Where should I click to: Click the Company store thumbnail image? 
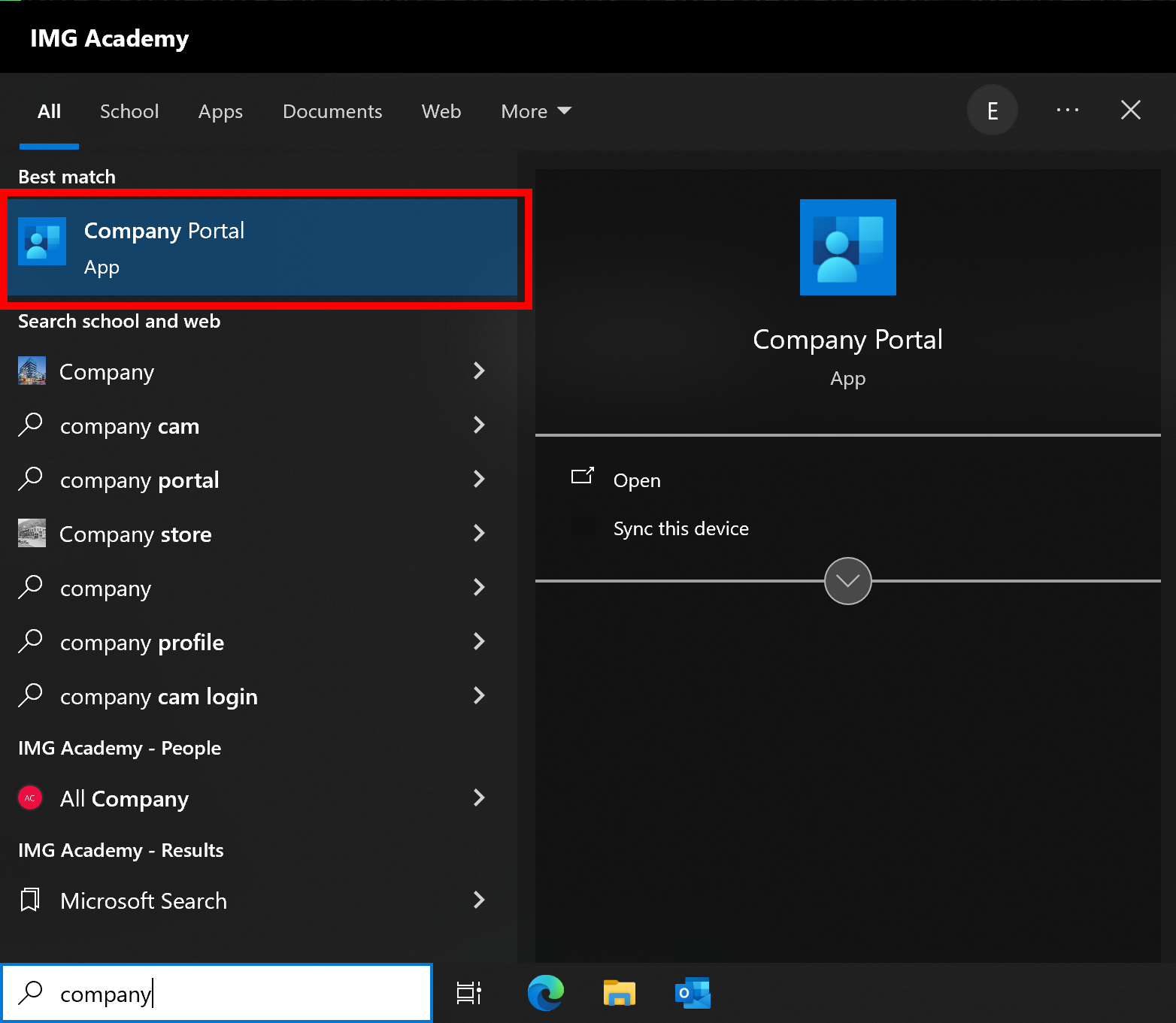(32, 533)
